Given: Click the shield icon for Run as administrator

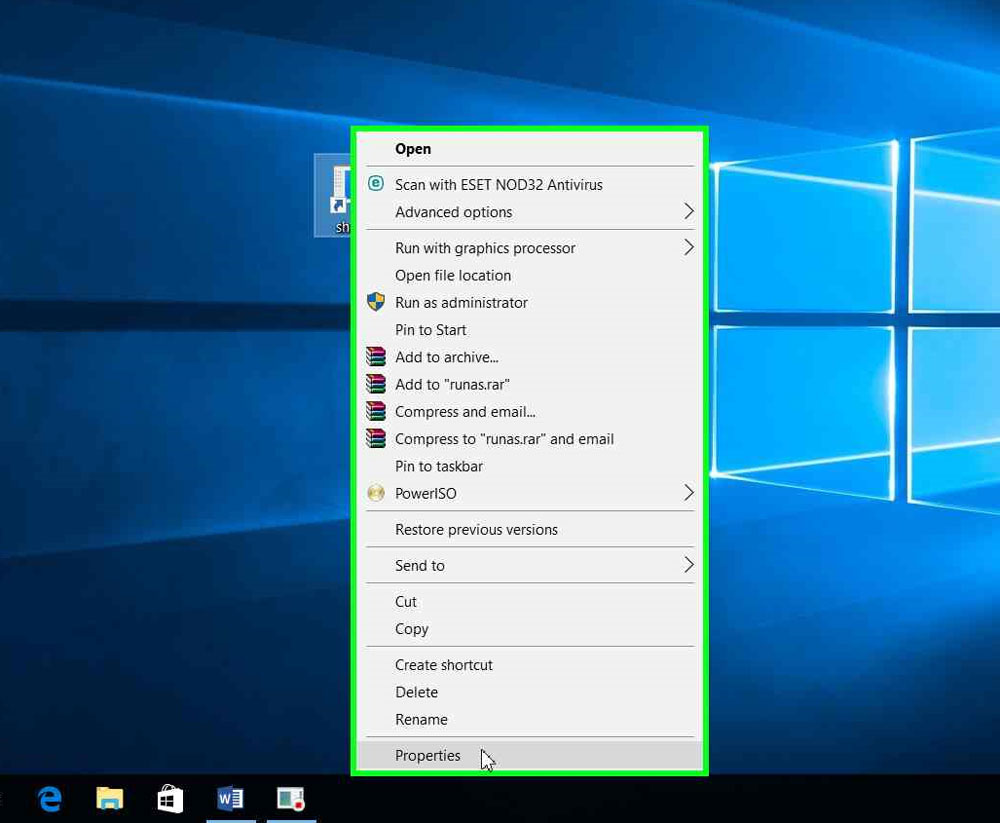Looking at the screenshot, I should point(376,302).
